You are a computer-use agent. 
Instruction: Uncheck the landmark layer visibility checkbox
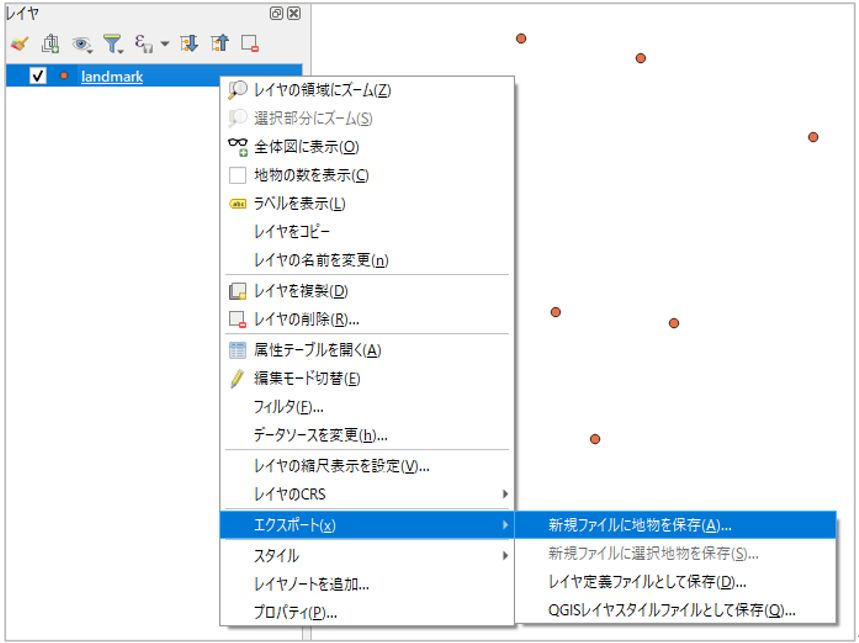click(x=38, y=76)
